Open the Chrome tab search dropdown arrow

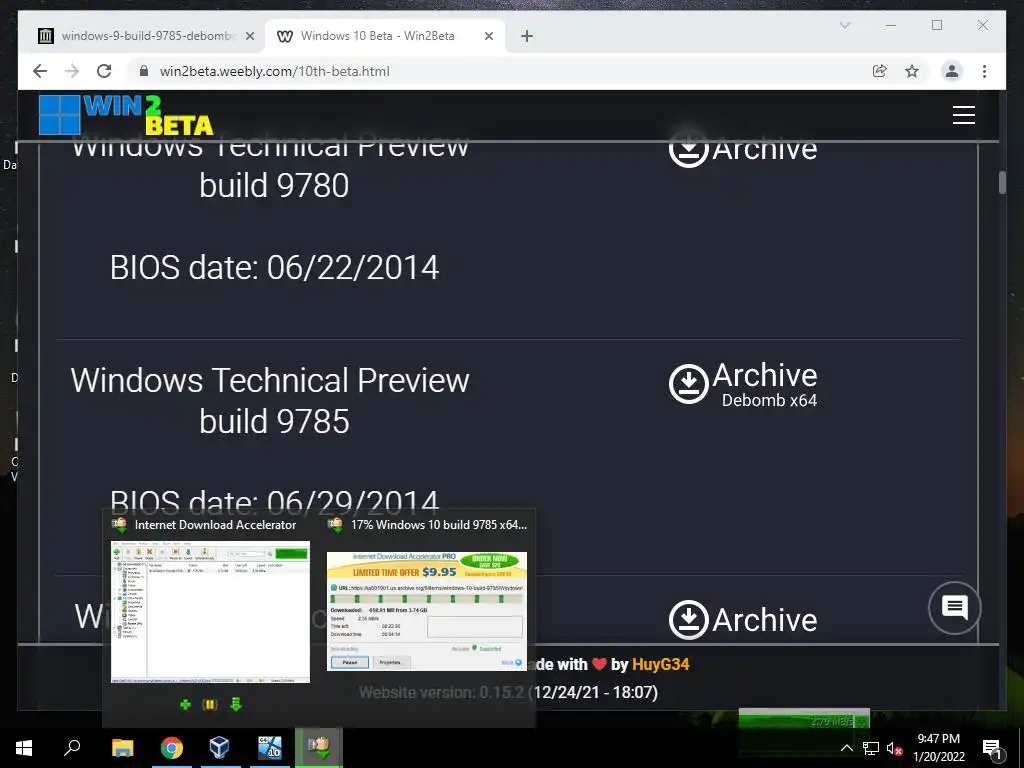844,25
